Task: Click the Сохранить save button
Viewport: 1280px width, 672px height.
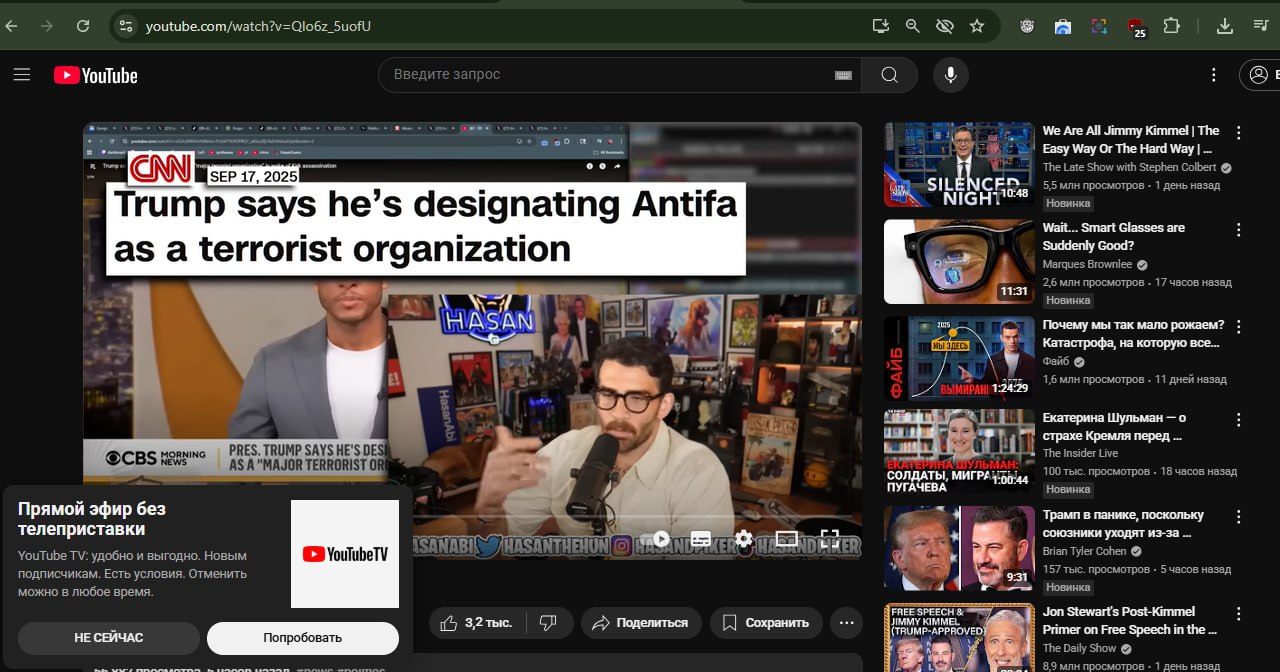Action: coord(766,623)
